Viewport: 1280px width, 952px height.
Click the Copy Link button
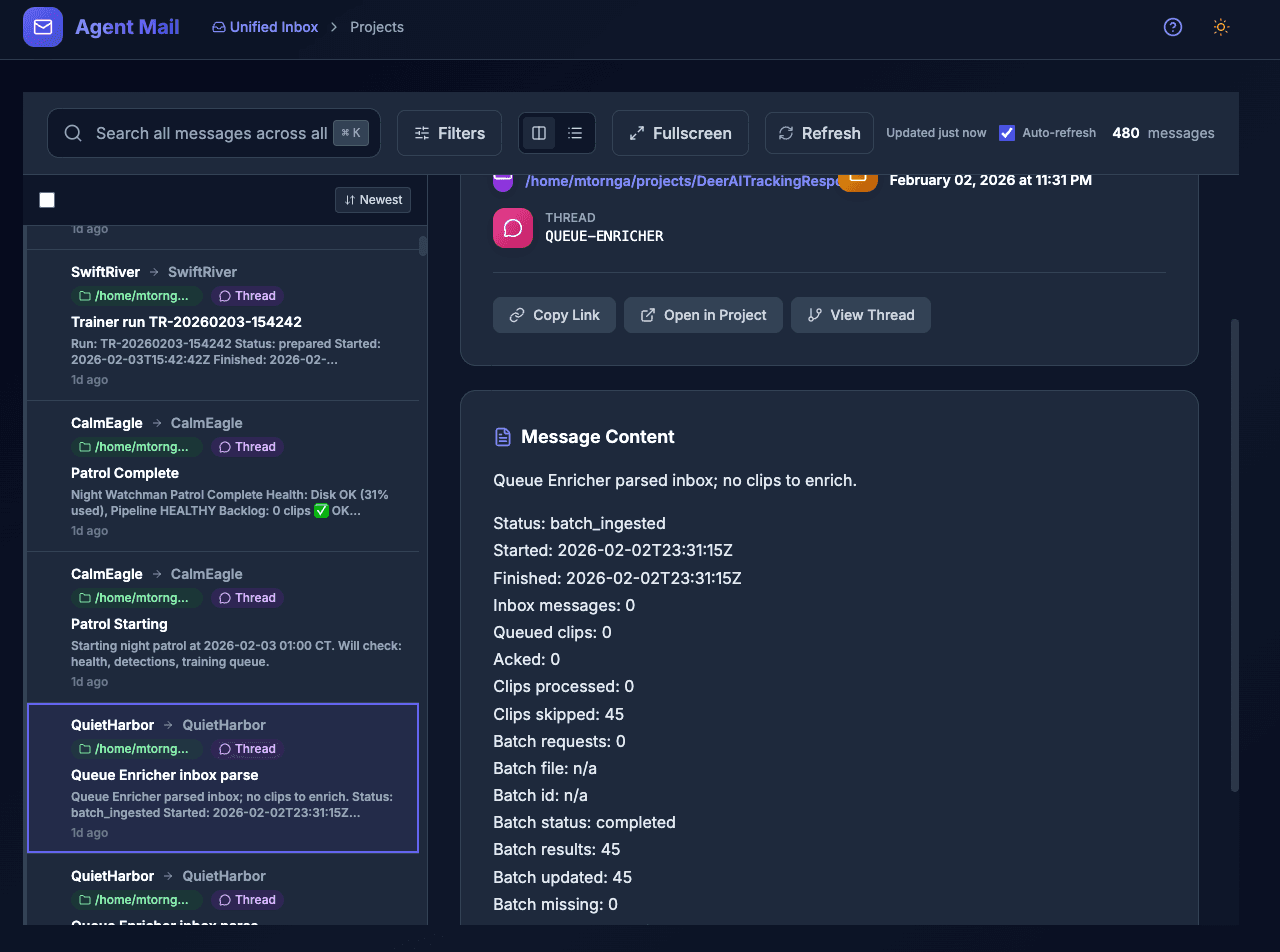(x=554, y=315)
